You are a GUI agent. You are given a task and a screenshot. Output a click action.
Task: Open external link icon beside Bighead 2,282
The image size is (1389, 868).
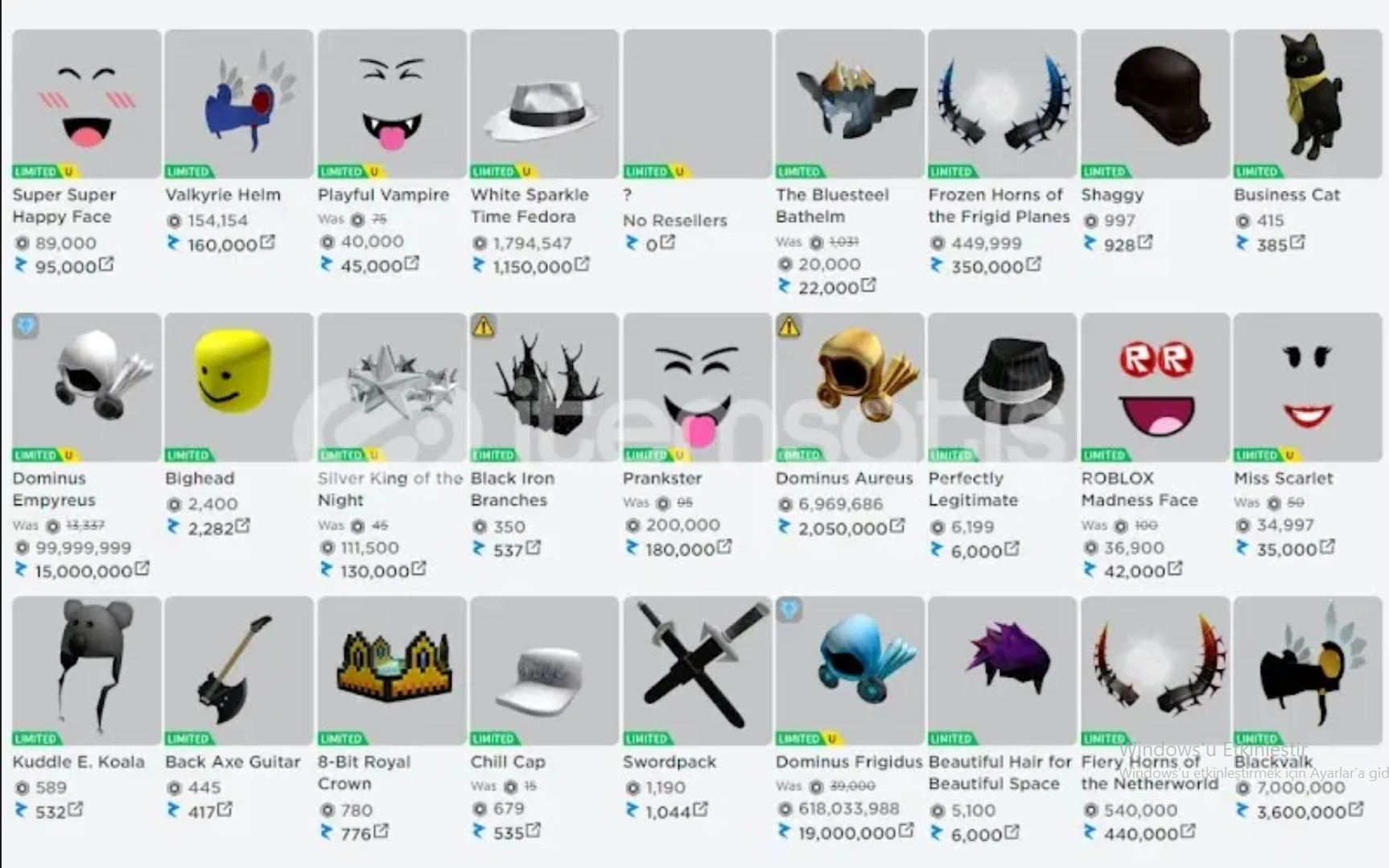241,526
